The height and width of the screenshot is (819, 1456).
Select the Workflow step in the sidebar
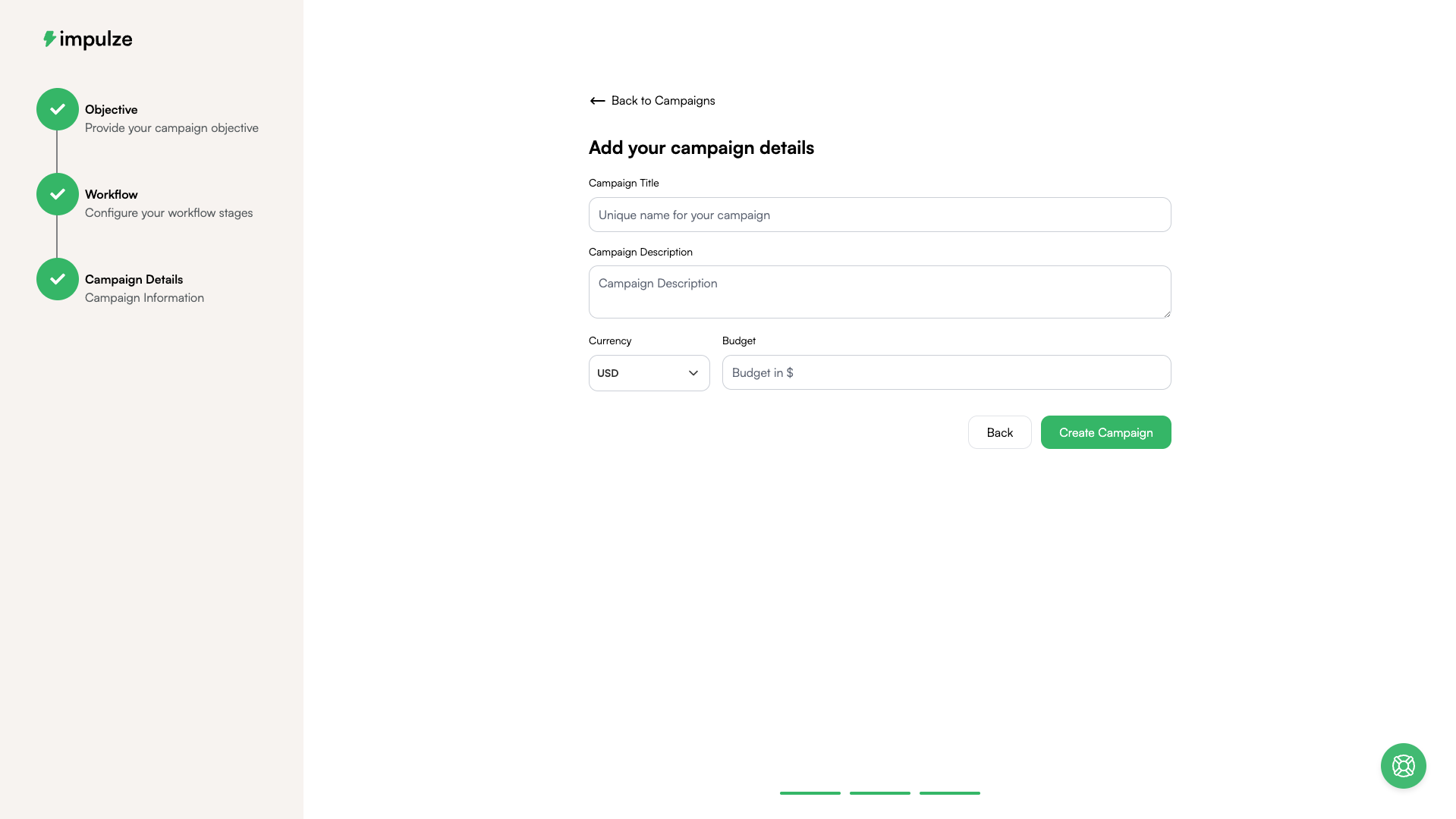[x=112, y=194]
